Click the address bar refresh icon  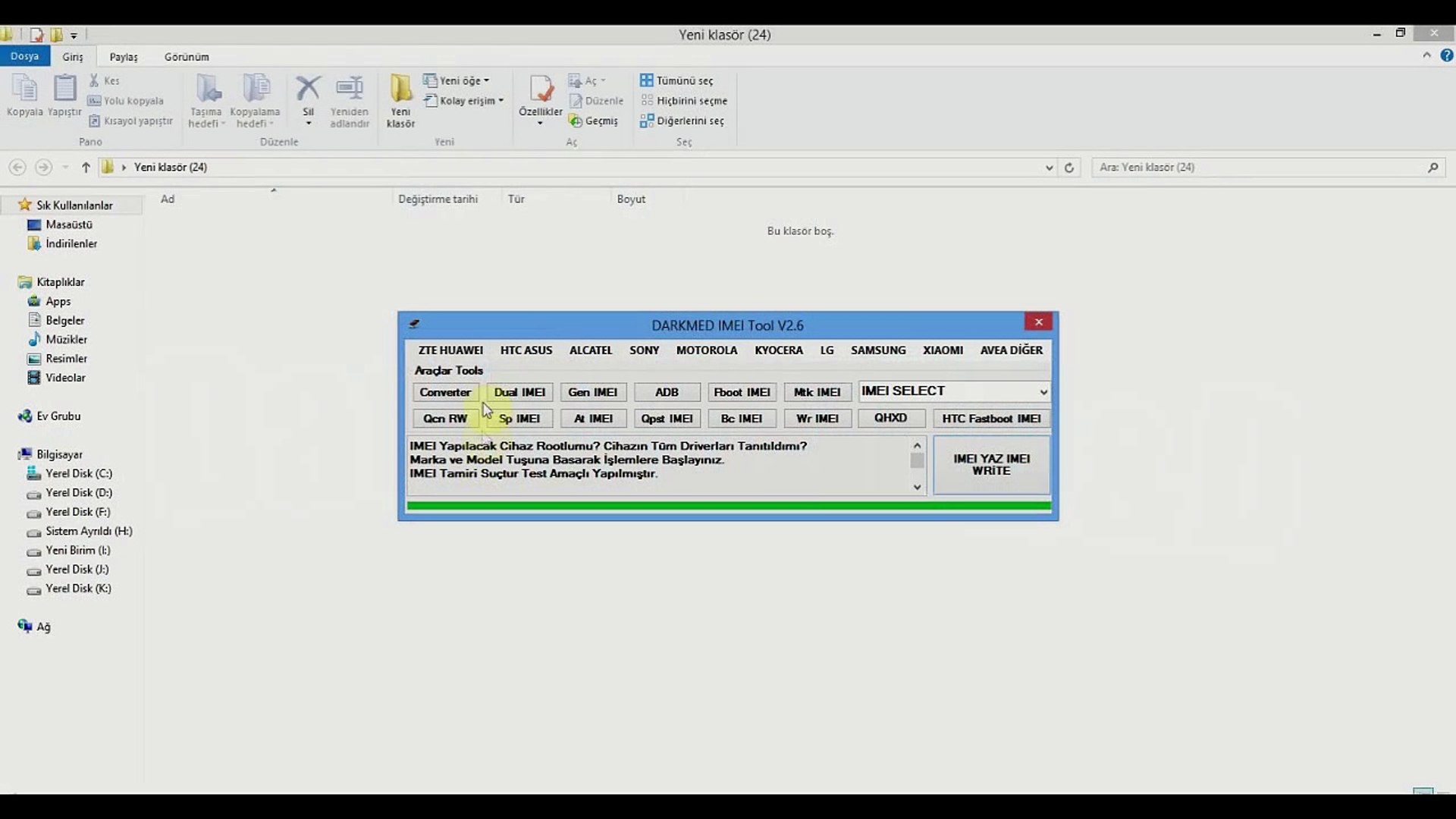click(1069, 168)
